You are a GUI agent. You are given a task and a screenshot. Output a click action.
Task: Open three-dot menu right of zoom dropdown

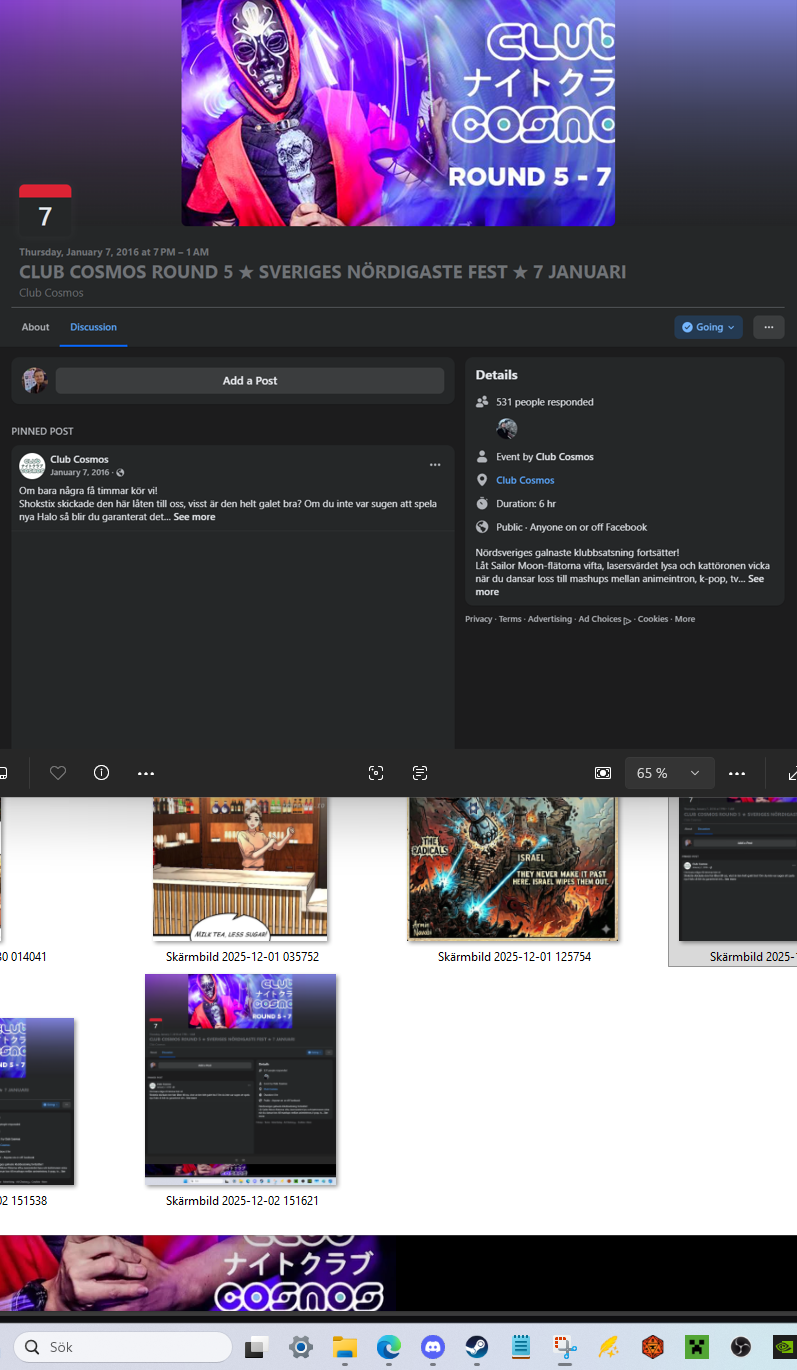click(x=738, y=773)
